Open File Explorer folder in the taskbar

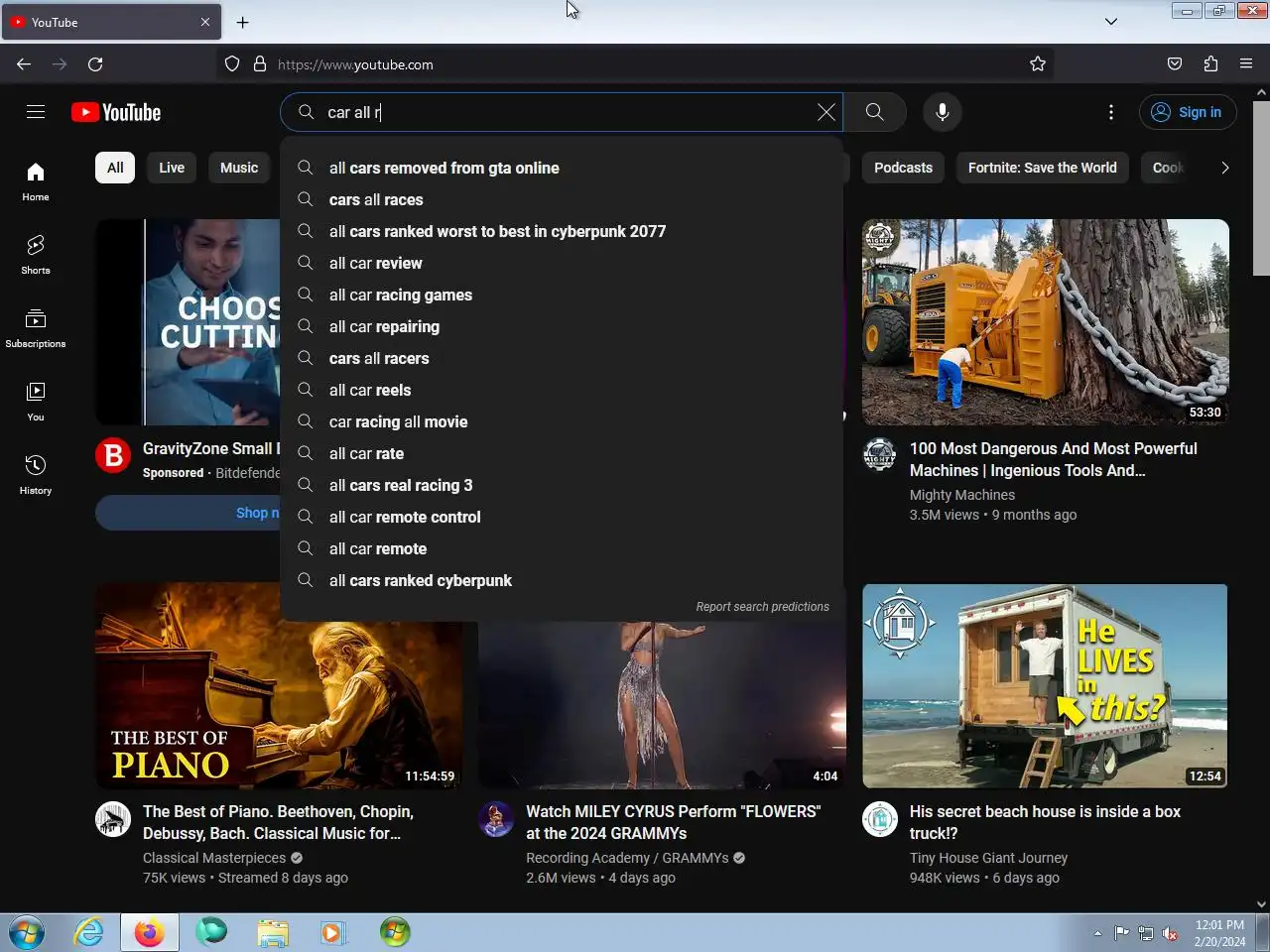tap(273, 932)
